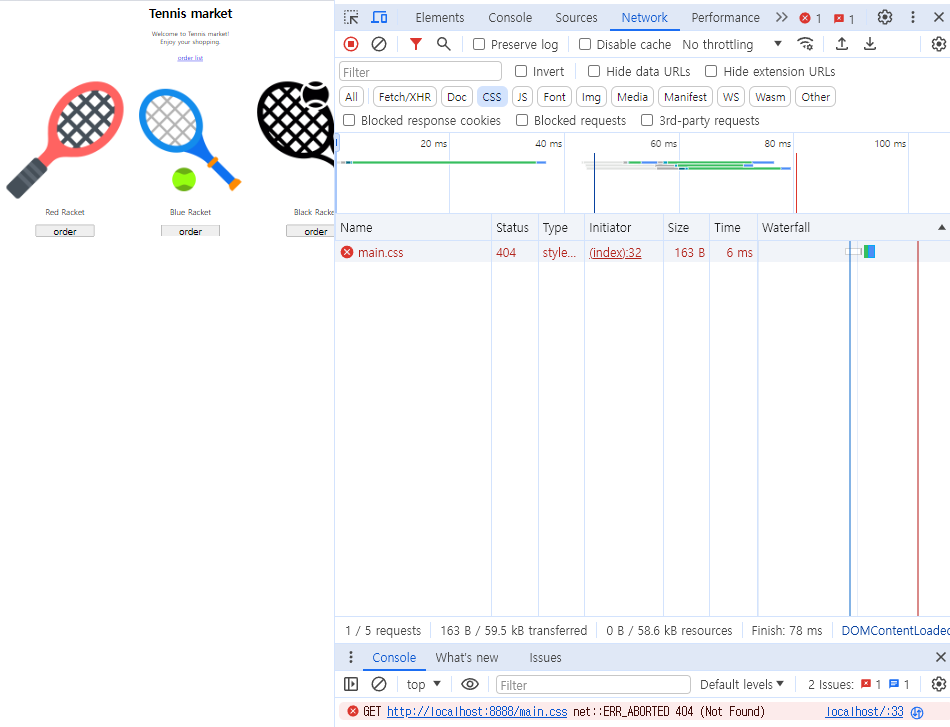Click the order button under Blue Racket
The width and height of the screenshot is (950, 727).
[190, 231]
